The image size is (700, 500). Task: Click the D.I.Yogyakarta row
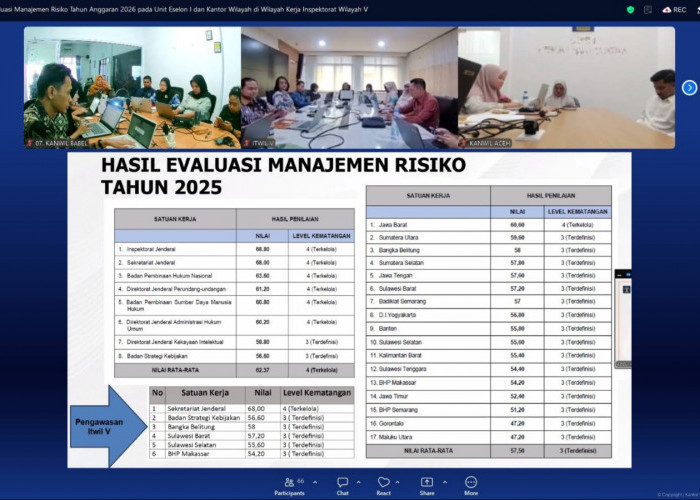(x=489, y=315)
